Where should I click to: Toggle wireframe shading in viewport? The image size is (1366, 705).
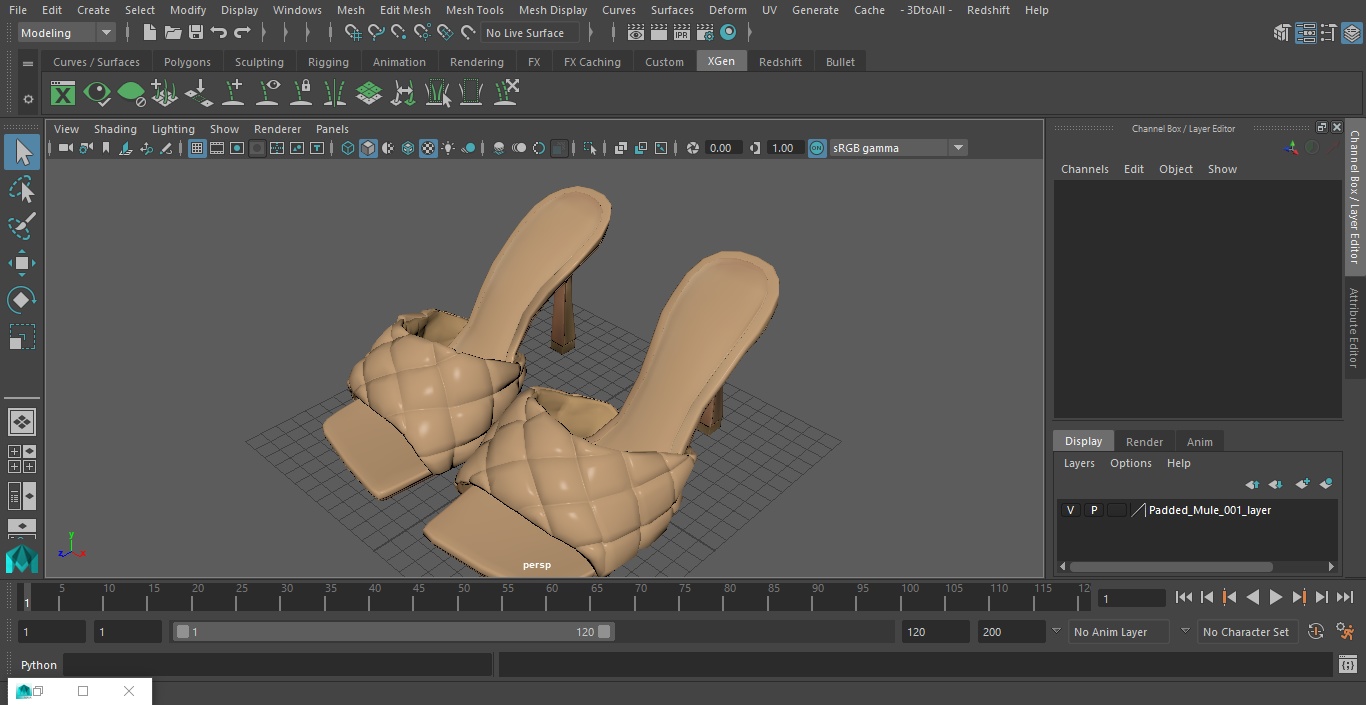348,148
